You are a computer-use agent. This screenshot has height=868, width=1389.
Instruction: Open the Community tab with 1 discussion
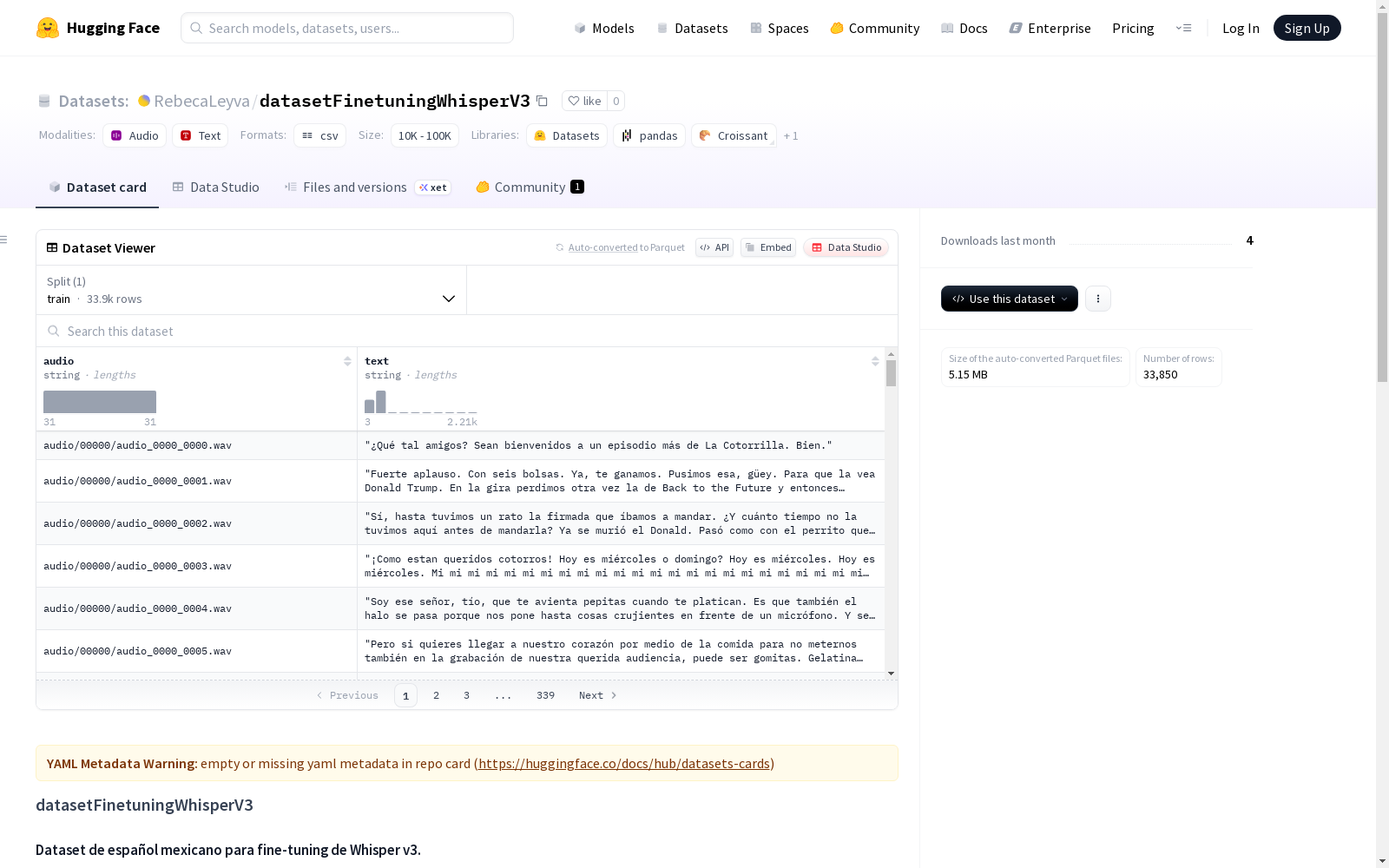(530, 187)
